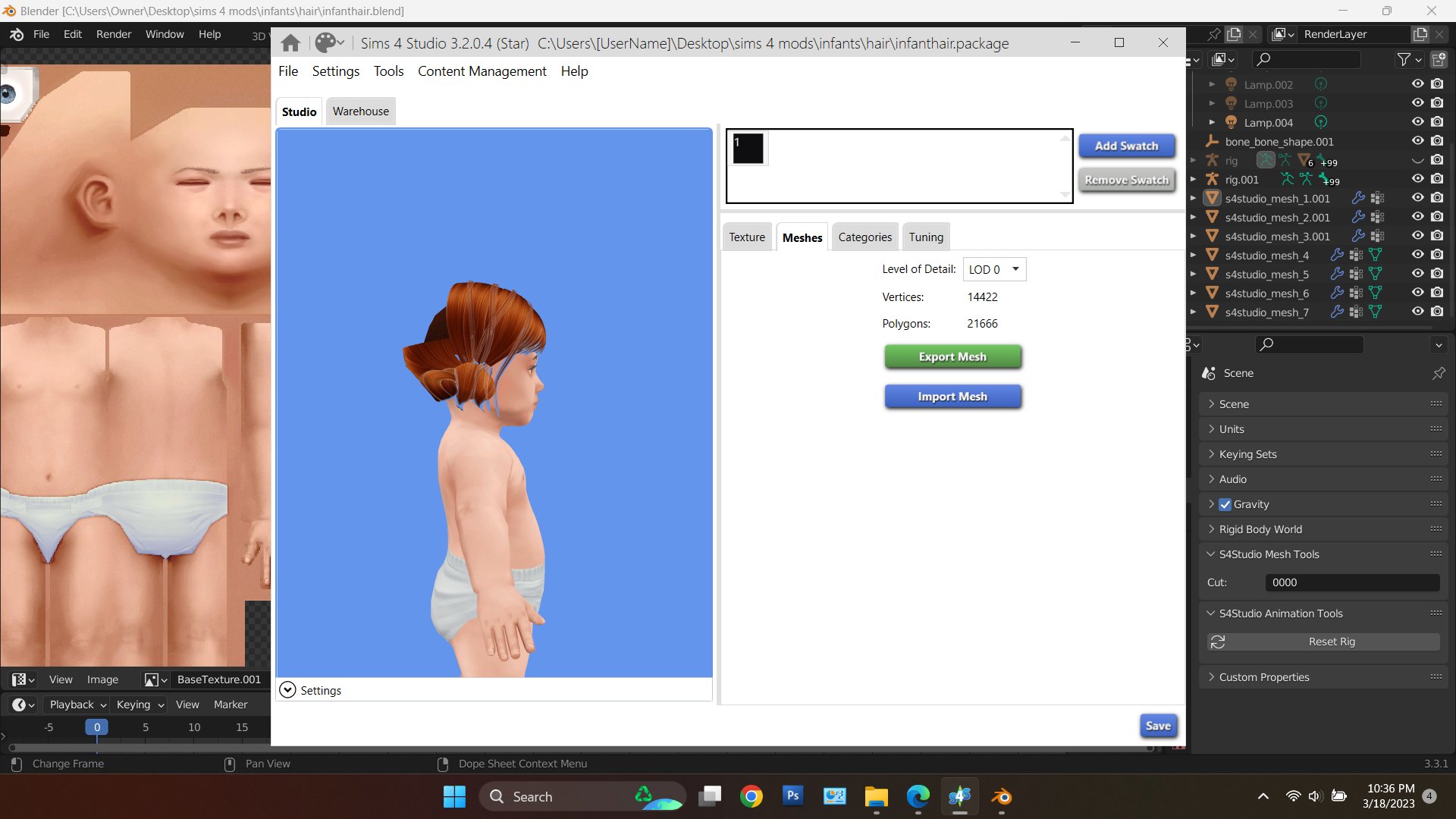Toggle visibility eye for s4studio_mesh_5
1456x819 pixels.
coord(1417,274)
